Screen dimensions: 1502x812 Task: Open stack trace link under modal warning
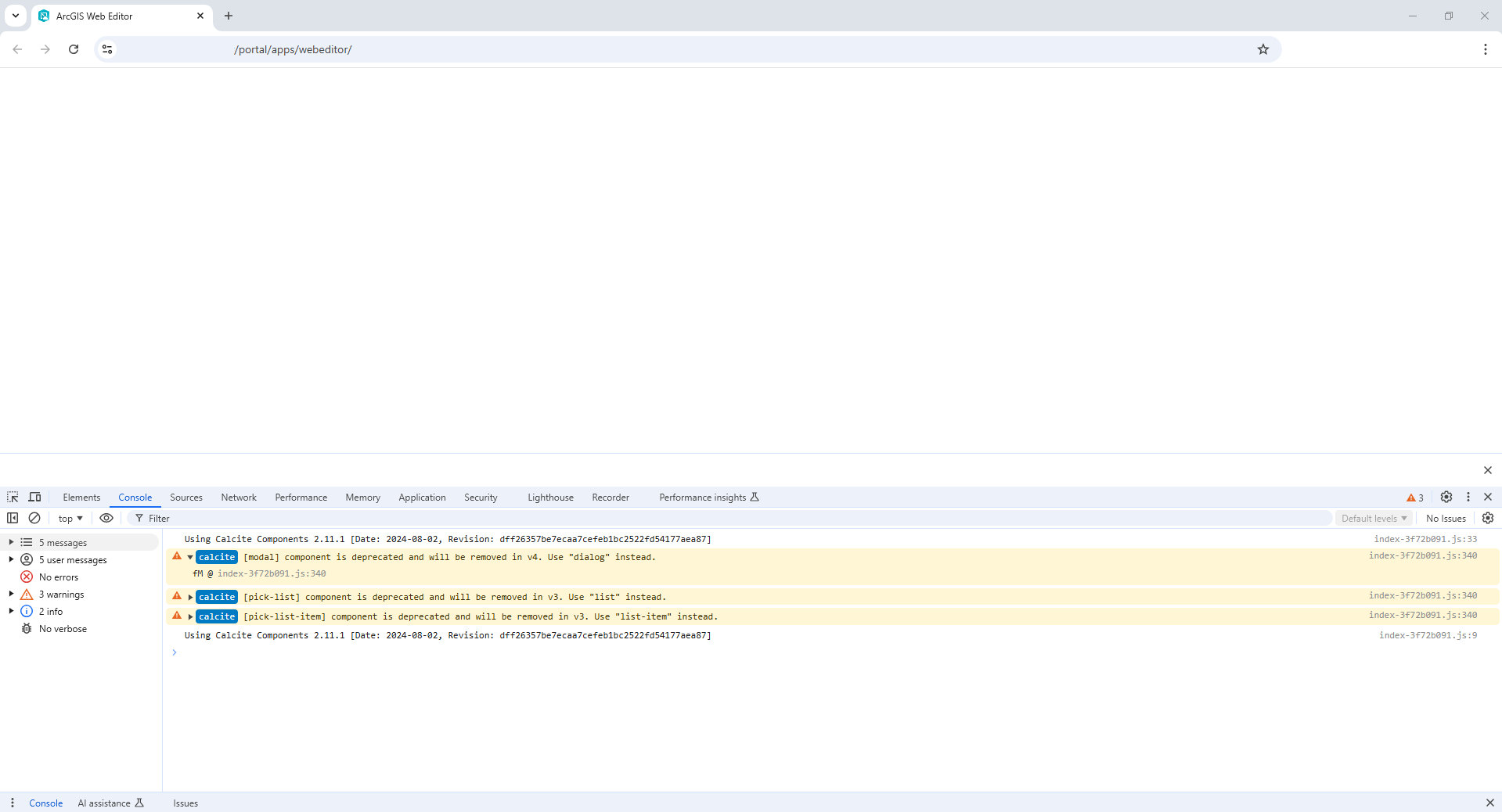pyautogui.click(x=272, y=573)
